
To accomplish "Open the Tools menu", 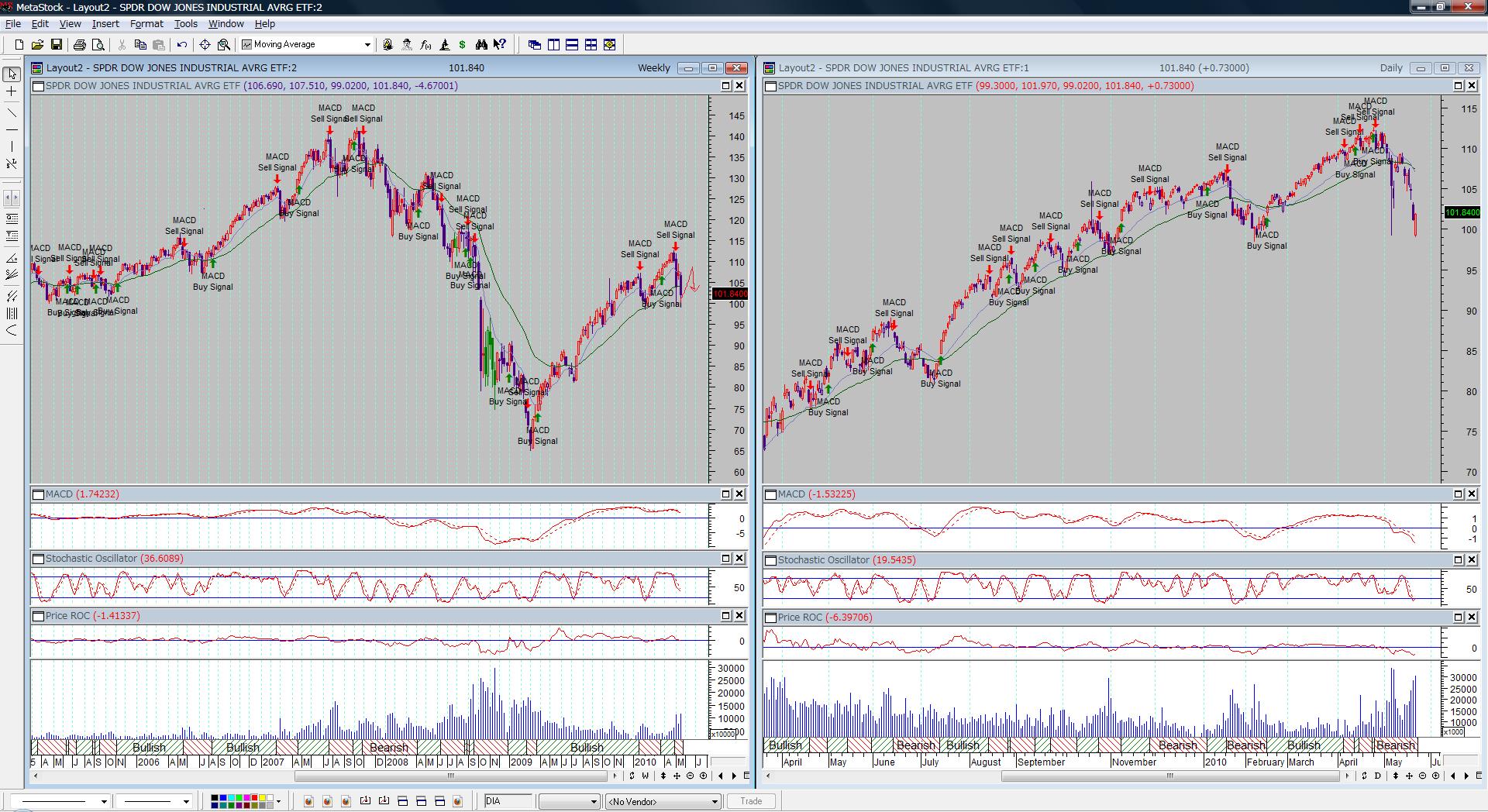I will point(185,24).
